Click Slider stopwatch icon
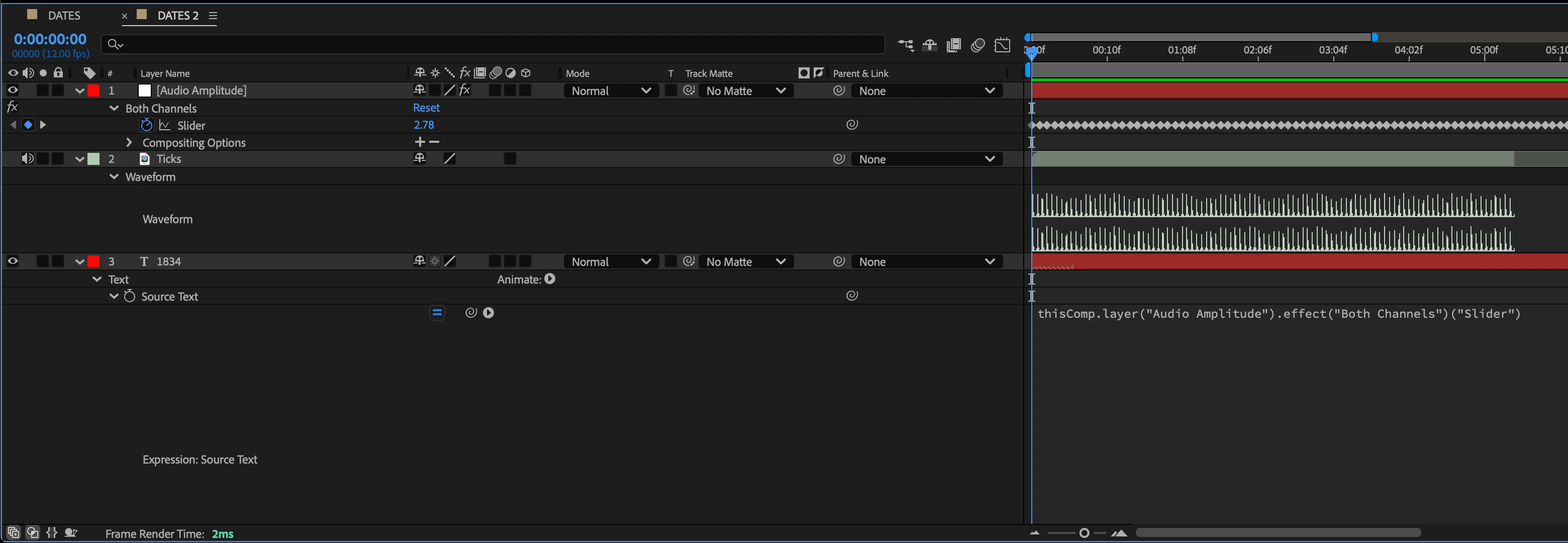The image size is (1568, 543). [x=146, y=125]
